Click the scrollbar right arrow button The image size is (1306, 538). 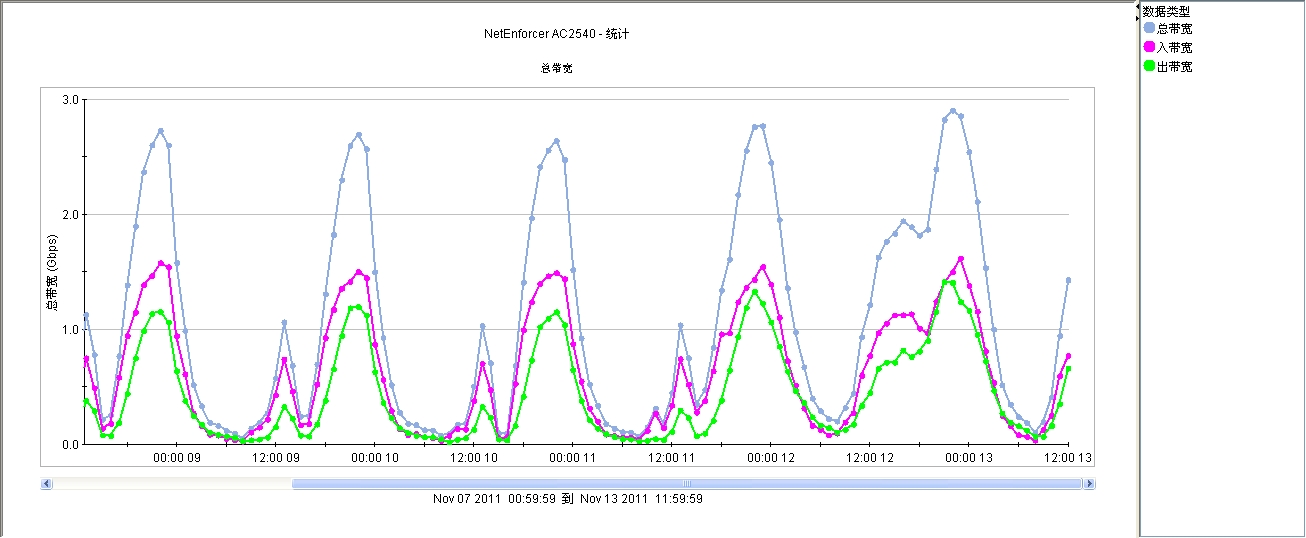(1089, 484)
